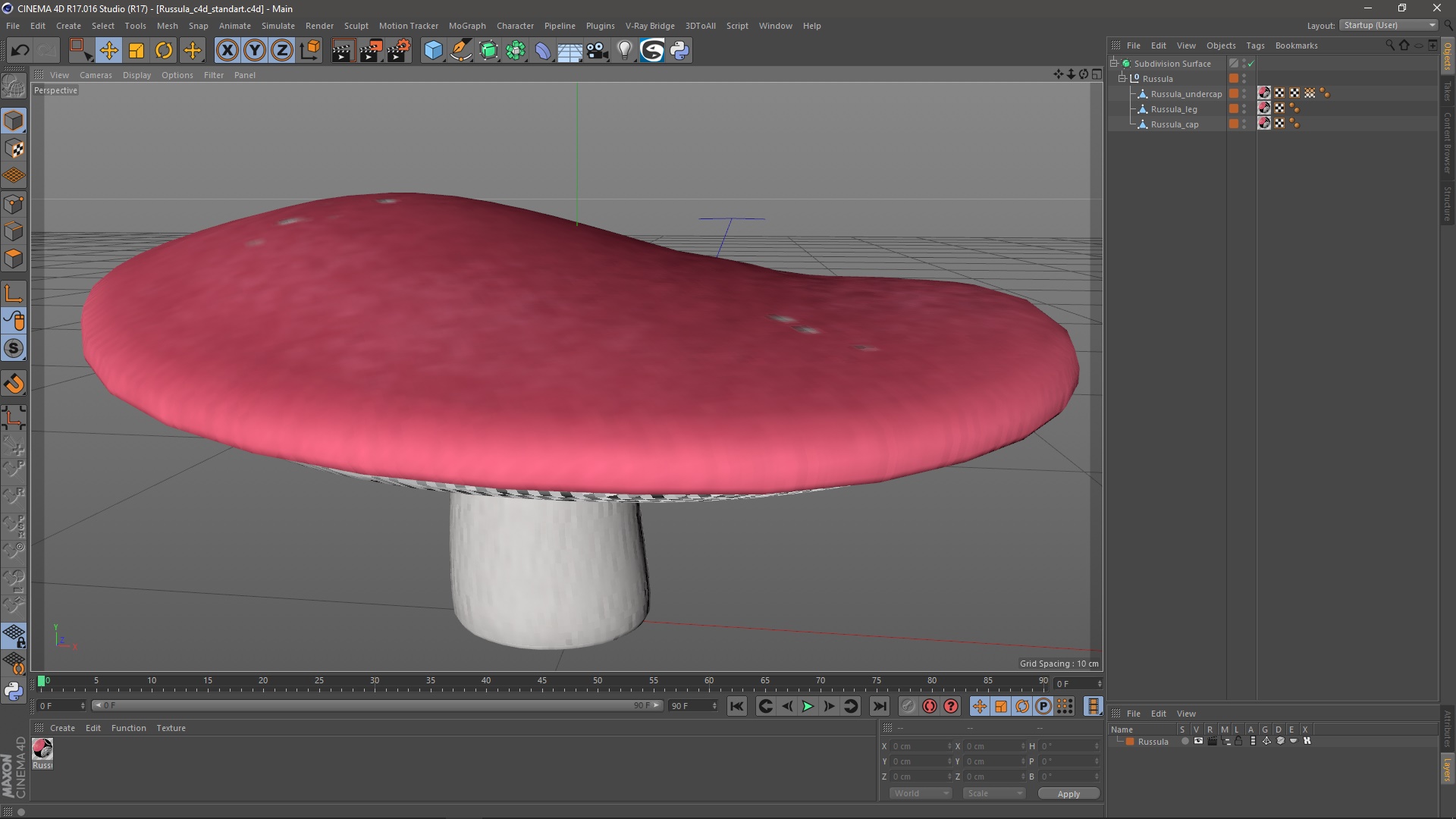Click the orange color swatch for Russula_undercap
The height and width of the screenshot is (819, 1456).
point(1234,94)
